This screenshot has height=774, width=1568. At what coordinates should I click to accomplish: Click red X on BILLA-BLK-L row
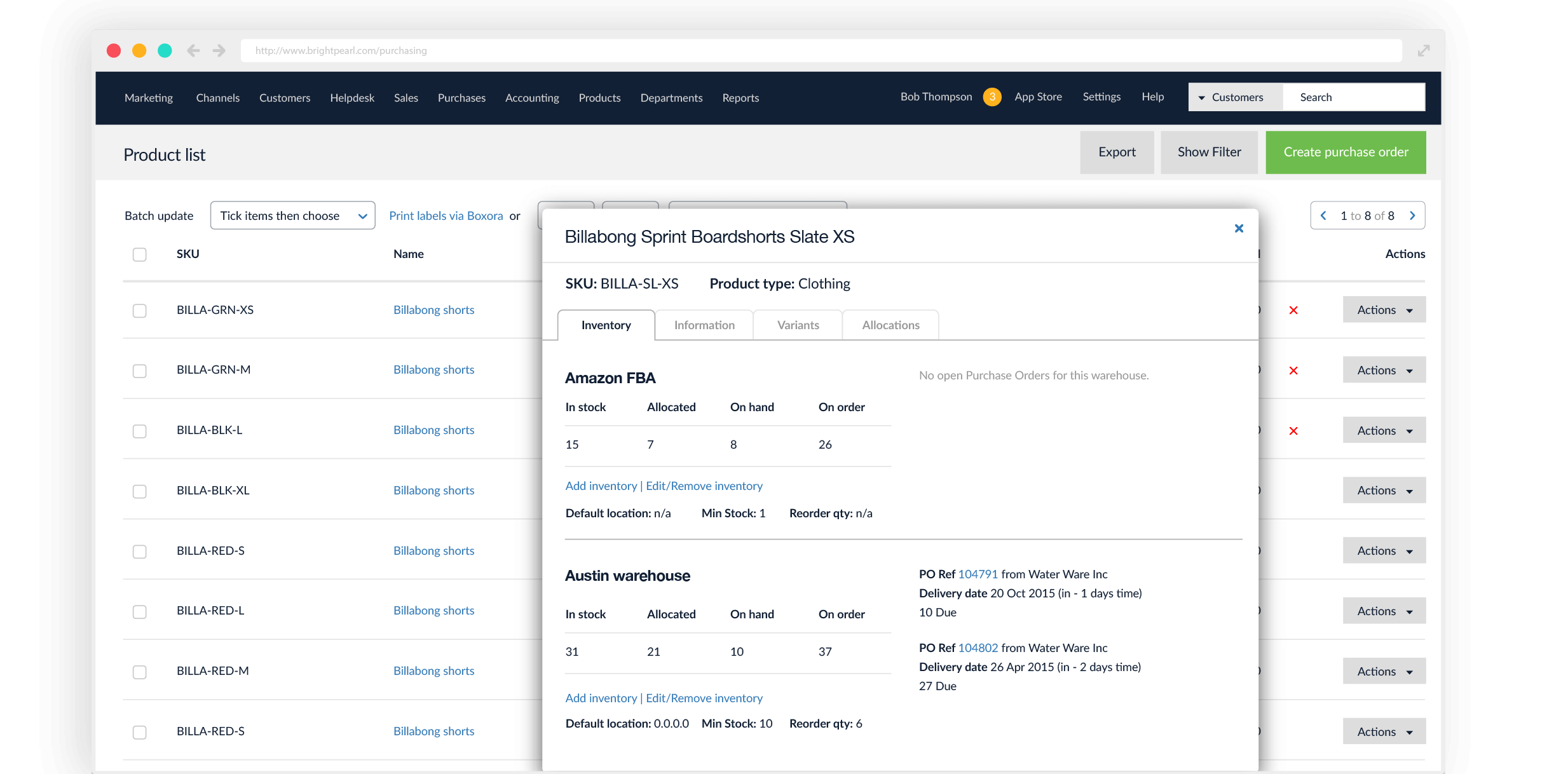pos(1293,431)
